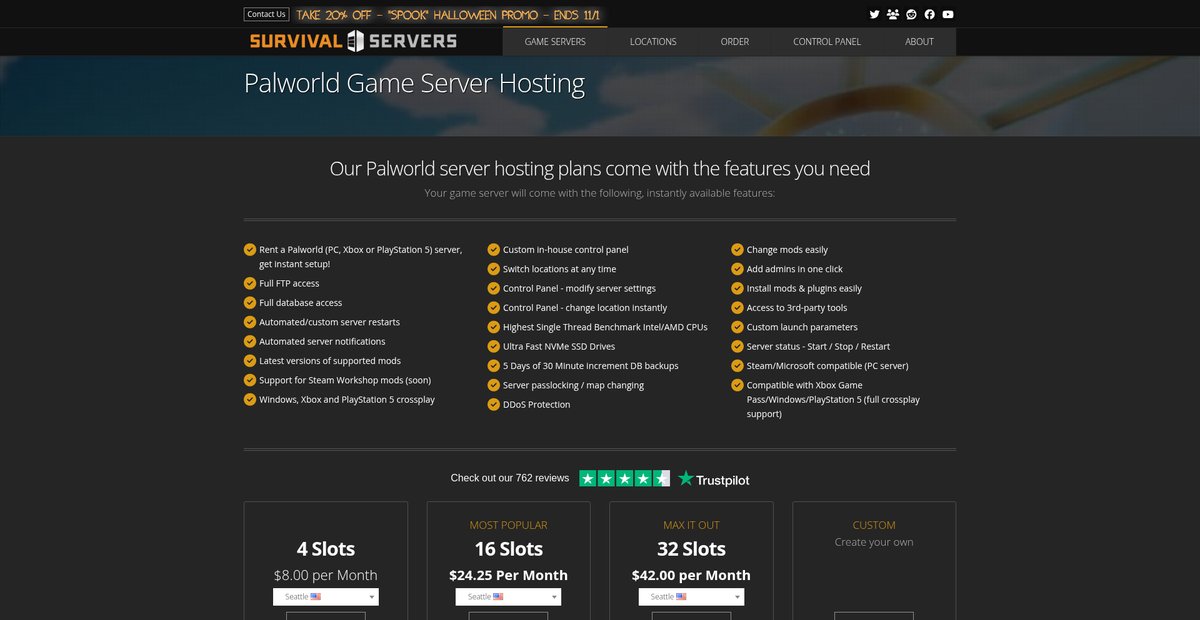Click 'Automated/custom server restarts' feature
1200x620 pixels.
(329, 322)
